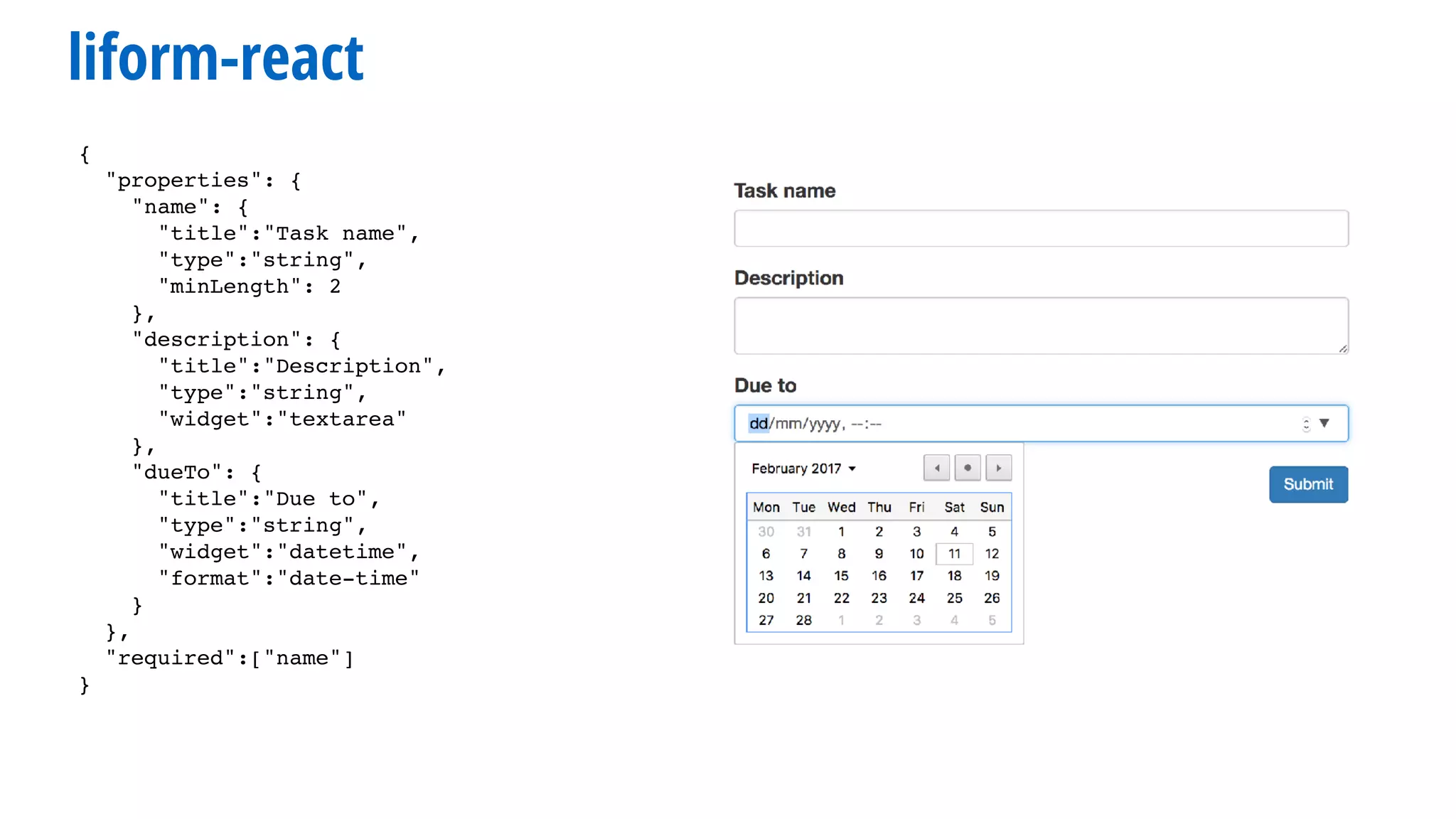Click the Task name label
This screenshot has width=1456, height=819.
(x=784, y=191)
